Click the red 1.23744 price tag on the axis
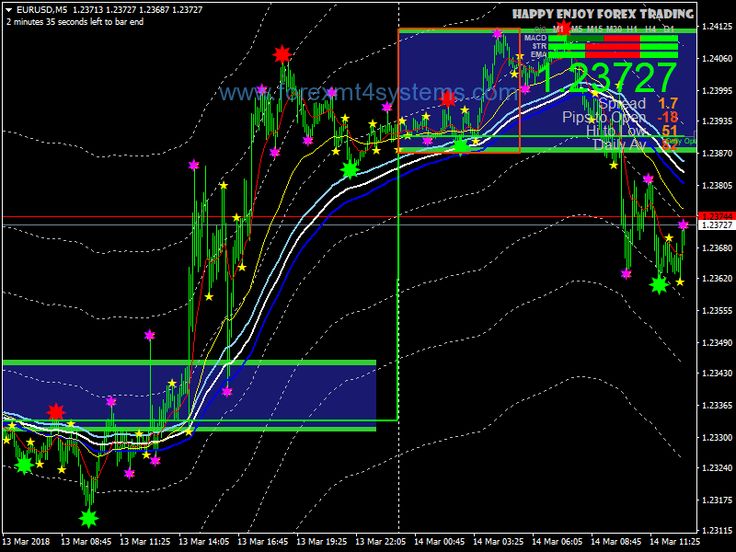 (x=716, y=216)
